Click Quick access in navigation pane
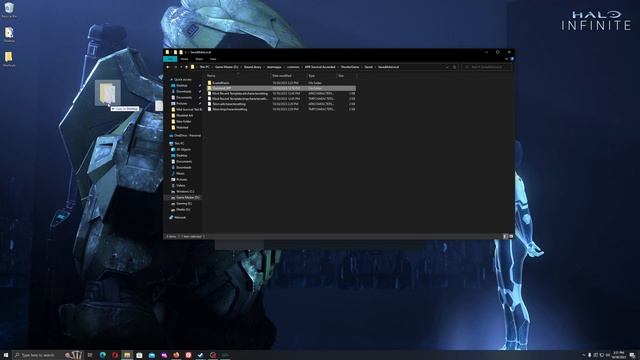Screen dimensions: 640x360 coord(182,80)
